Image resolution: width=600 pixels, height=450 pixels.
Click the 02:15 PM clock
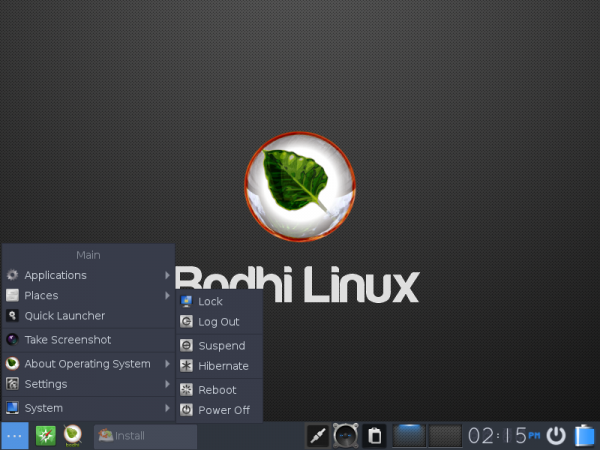coord(504,436)
